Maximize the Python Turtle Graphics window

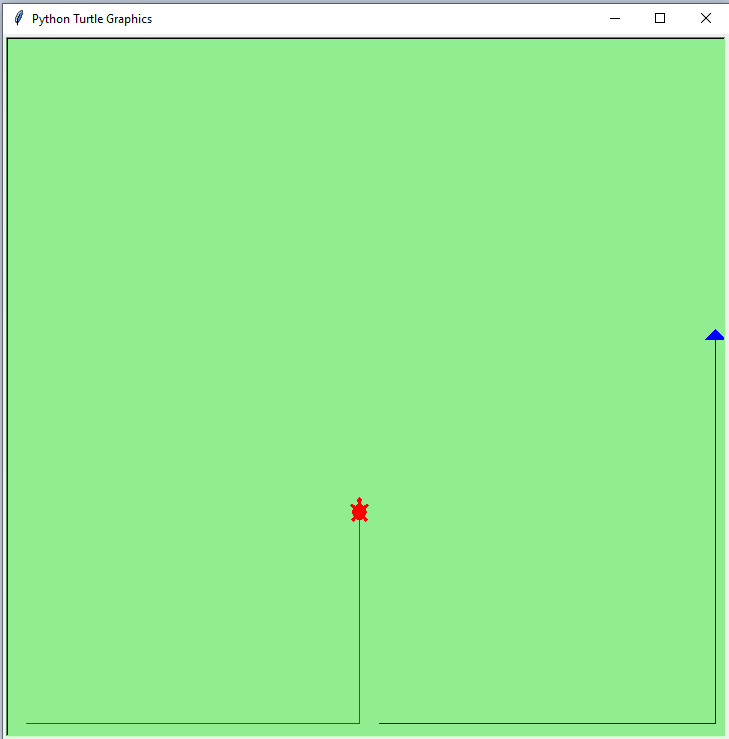pyautogui.click(x=660, y=18)
